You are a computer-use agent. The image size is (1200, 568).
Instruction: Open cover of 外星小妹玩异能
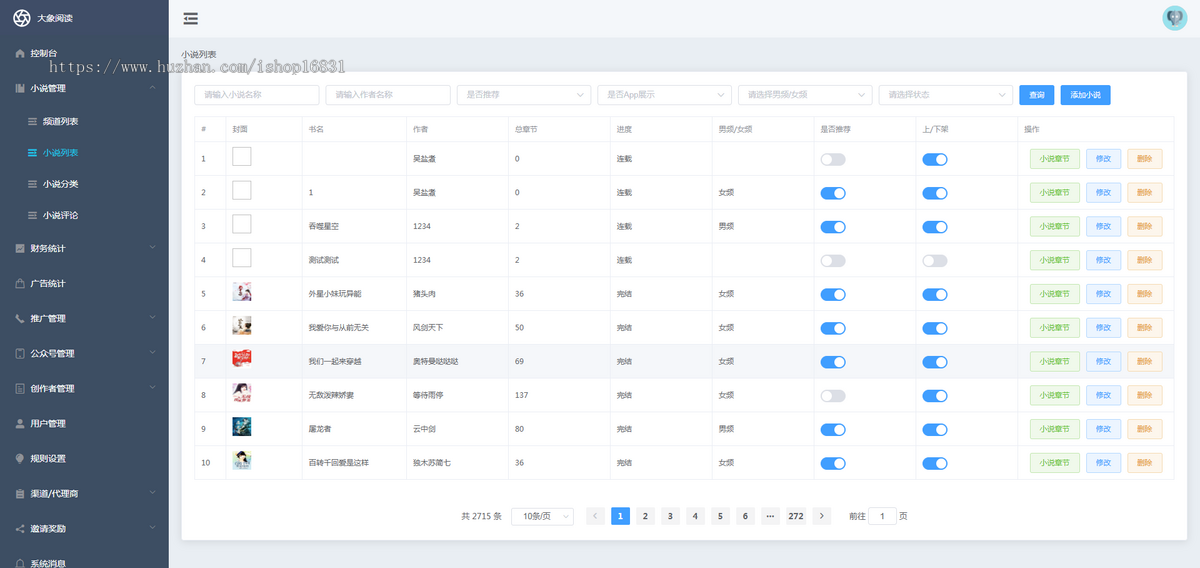pyautogui.click(x=242, y=292)
